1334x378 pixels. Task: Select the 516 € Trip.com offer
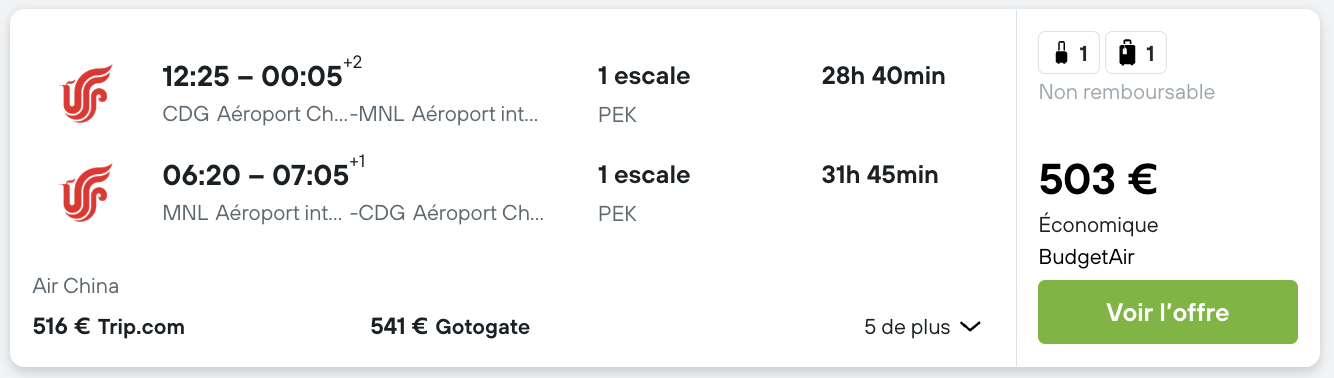(x=109, y=327)
